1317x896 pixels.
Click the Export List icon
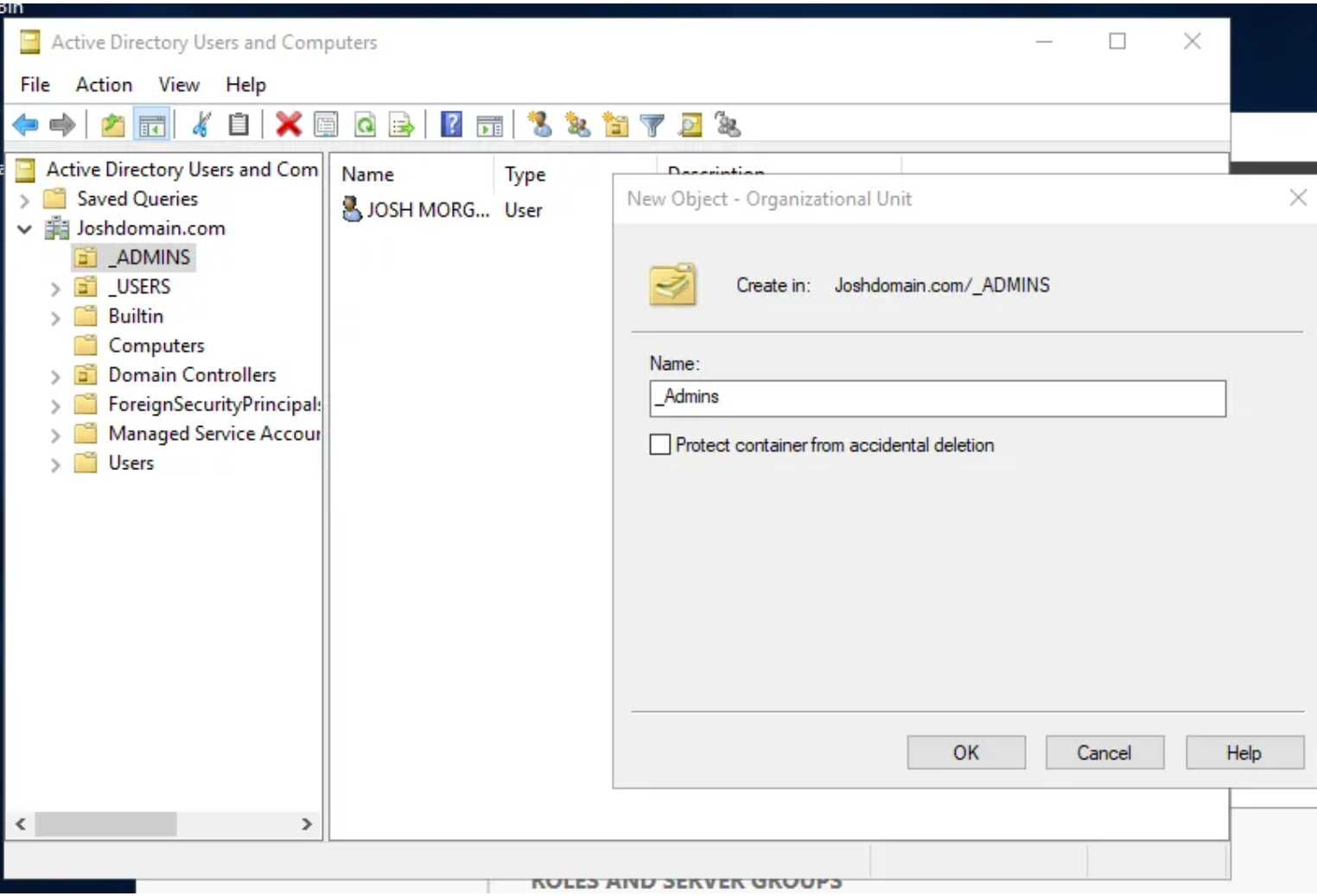coord(402,125)
